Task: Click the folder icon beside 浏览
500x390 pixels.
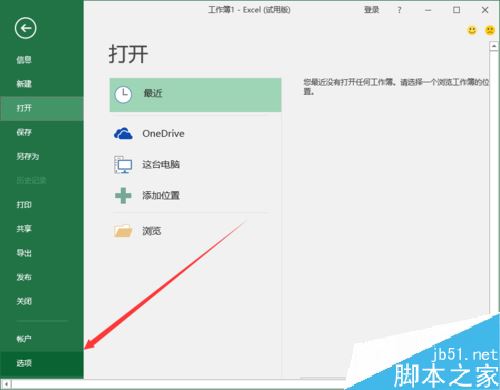Action: [123, 231]
